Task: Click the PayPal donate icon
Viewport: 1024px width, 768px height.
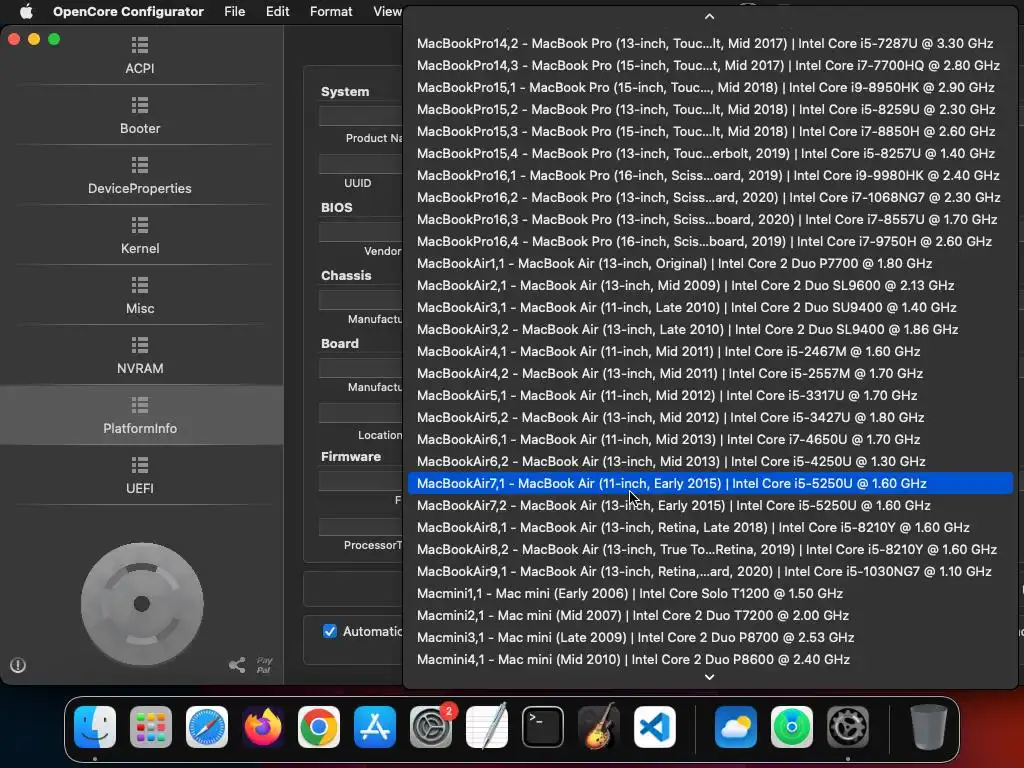Action: pos(264,665)
